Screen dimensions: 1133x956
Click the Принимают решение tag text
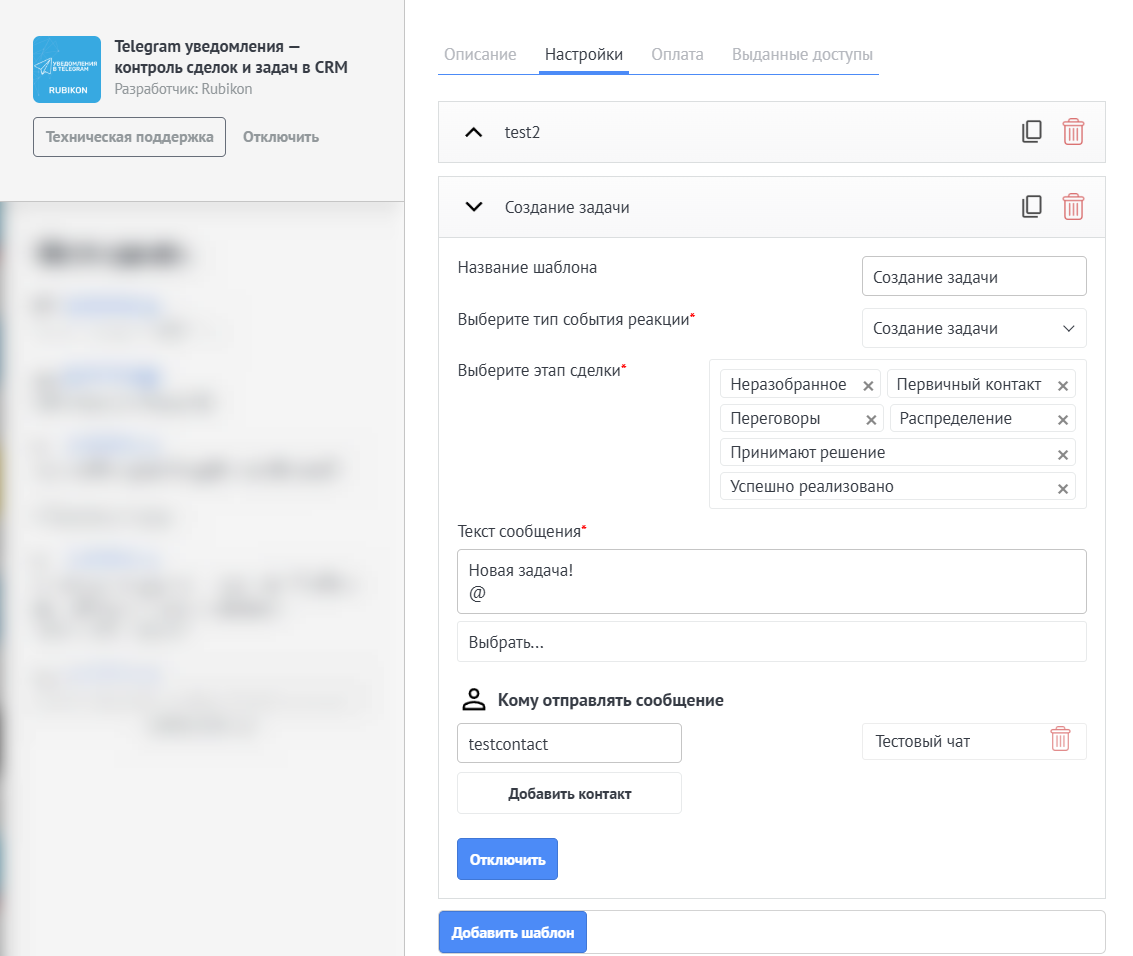click(x=807, y=452)
